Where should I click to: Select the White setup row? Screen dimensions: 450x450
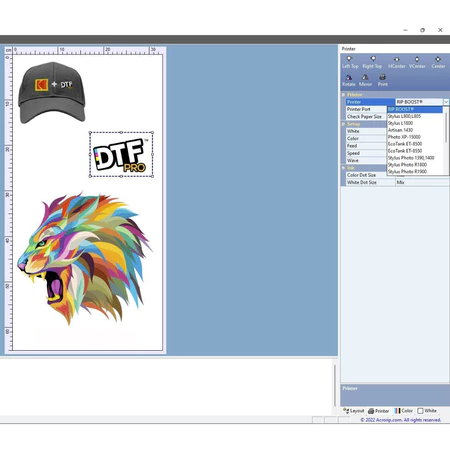366,131
